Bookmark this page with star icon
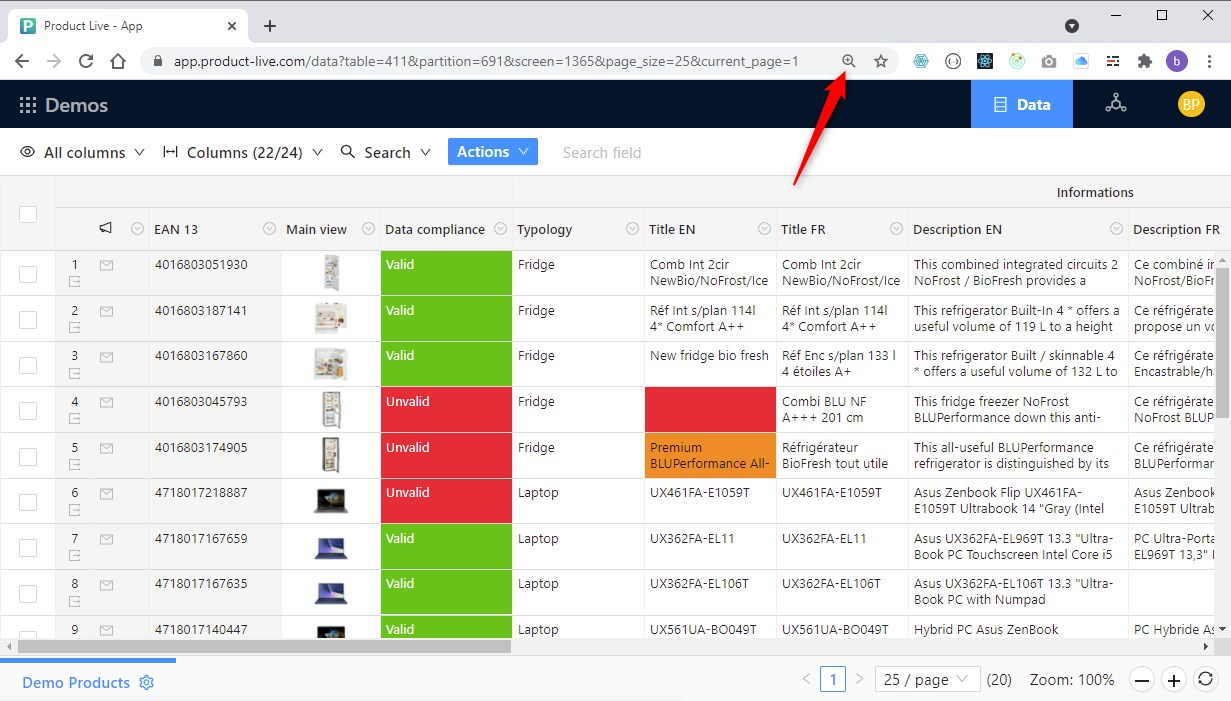This screenshot has height=701, width=1231. coord(881,61)
